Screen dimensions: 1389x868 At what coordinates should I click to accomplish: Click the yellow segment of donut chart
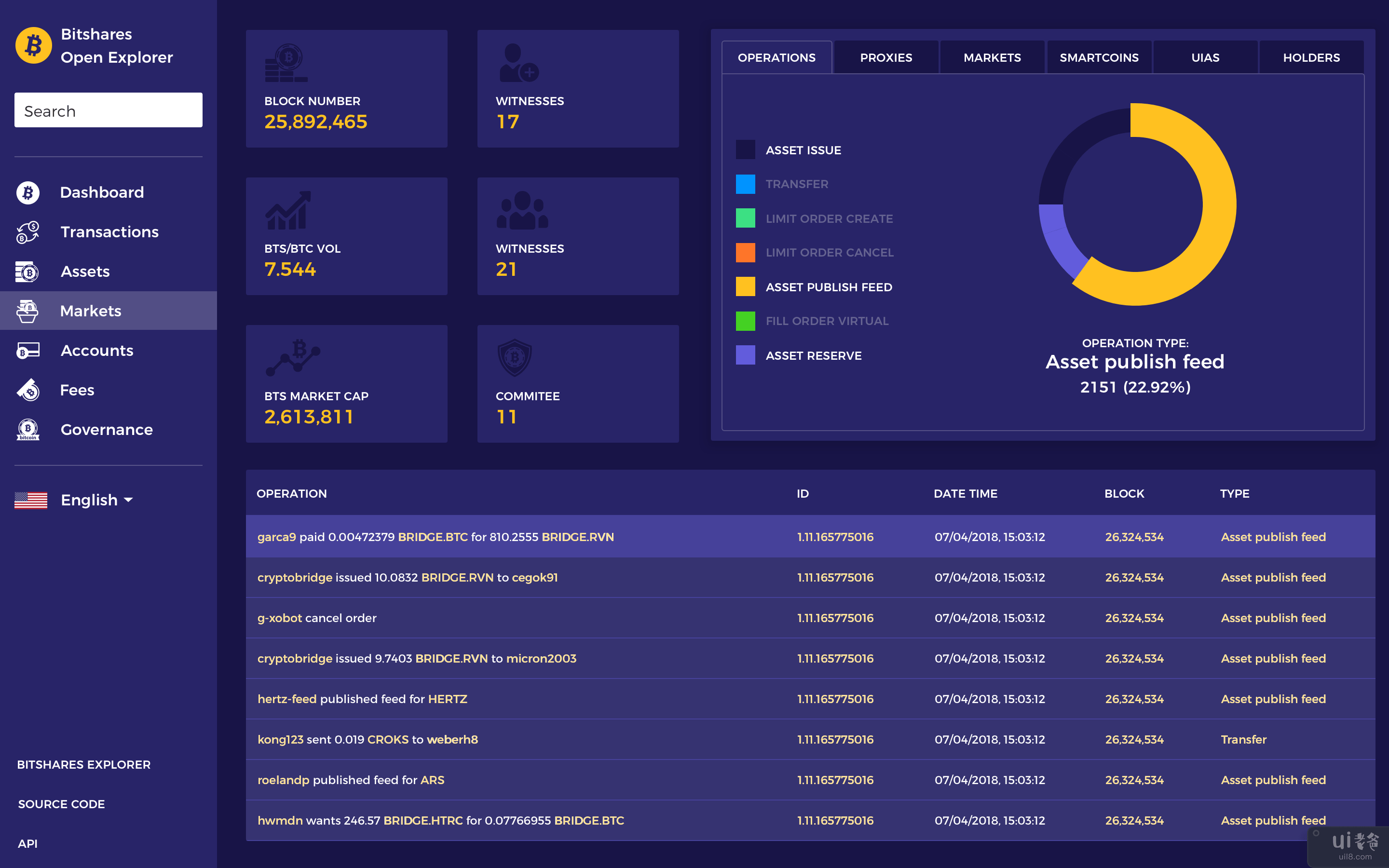coord(1219,204)
